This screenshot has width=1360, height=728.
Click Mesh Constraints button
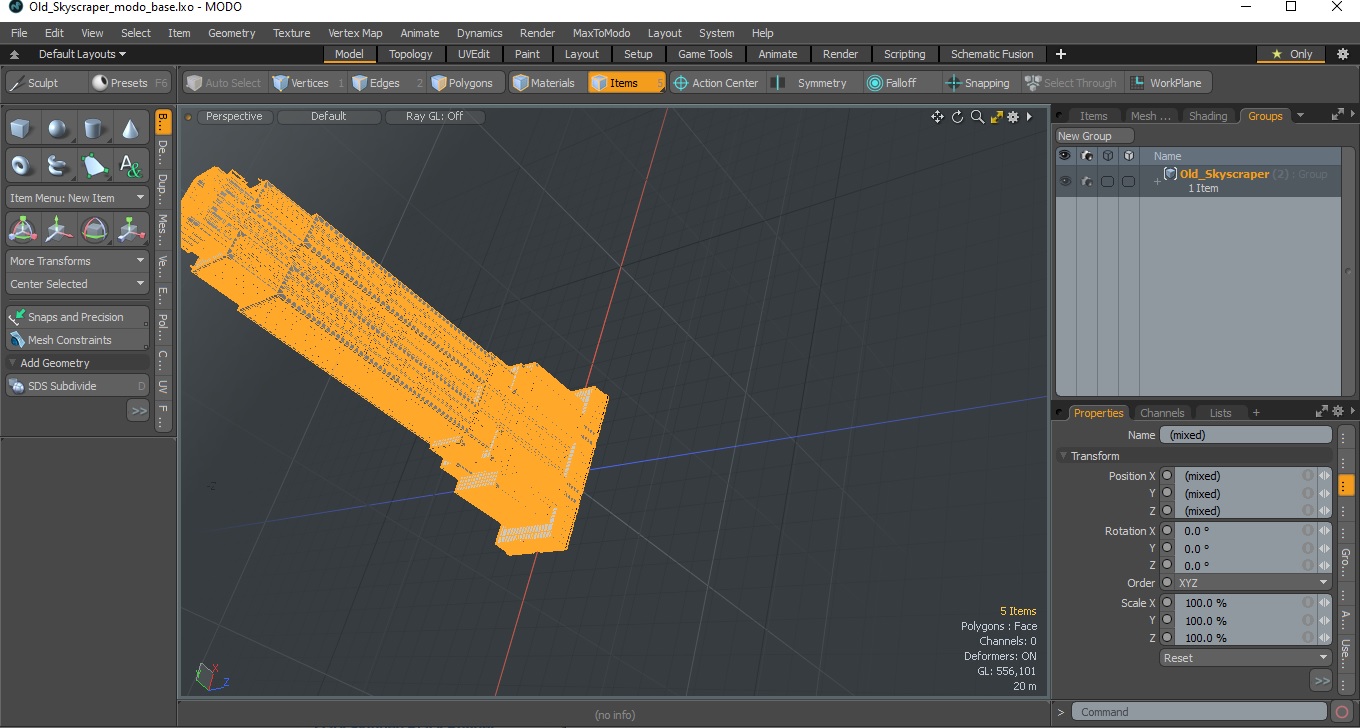(77, 340)
